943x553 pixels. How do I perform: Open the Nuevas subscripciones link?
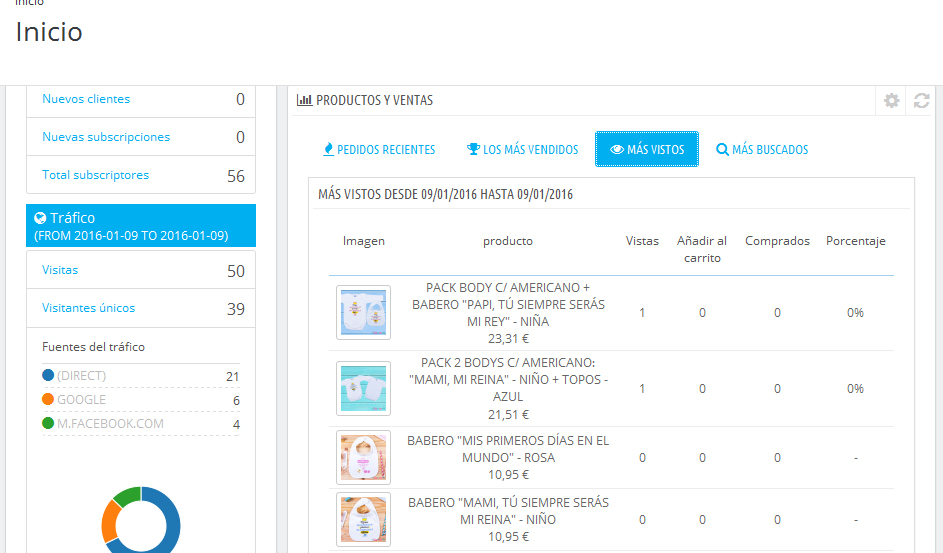click(x=106, y=137)
